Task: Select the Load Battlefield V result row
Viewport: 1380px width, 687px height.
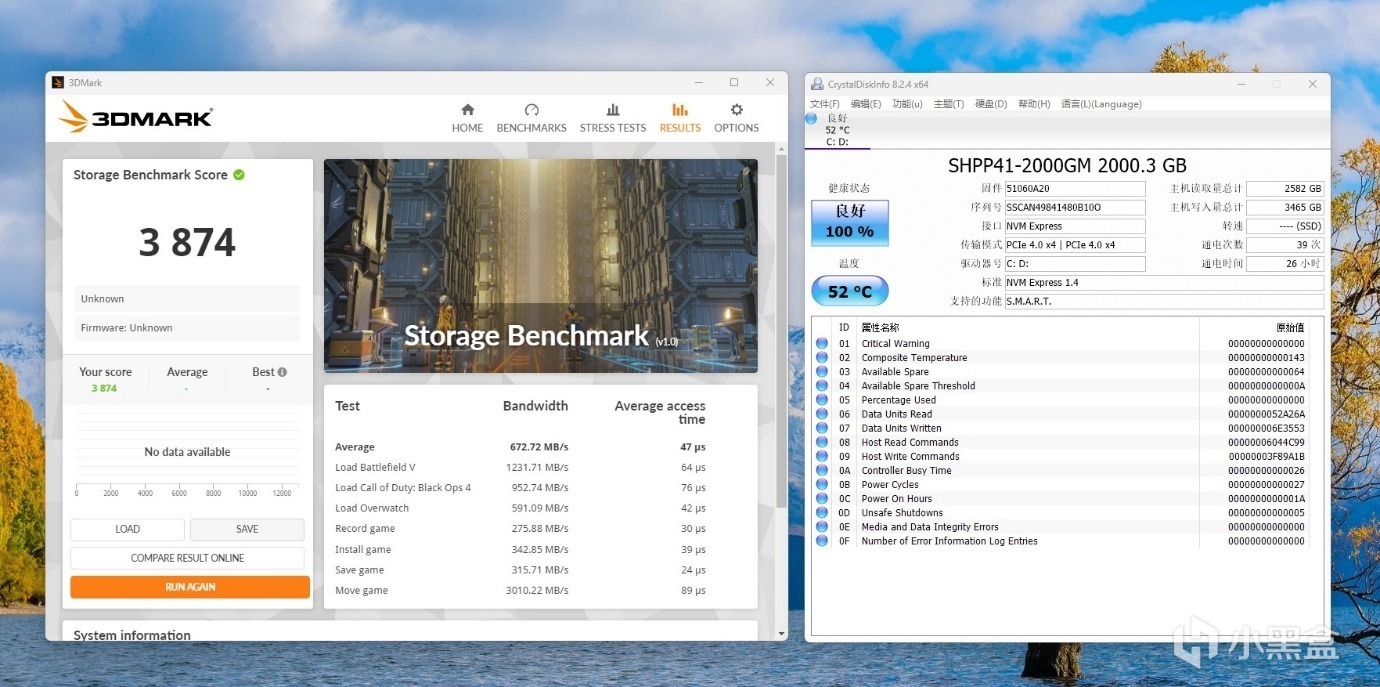Action: 520,467
